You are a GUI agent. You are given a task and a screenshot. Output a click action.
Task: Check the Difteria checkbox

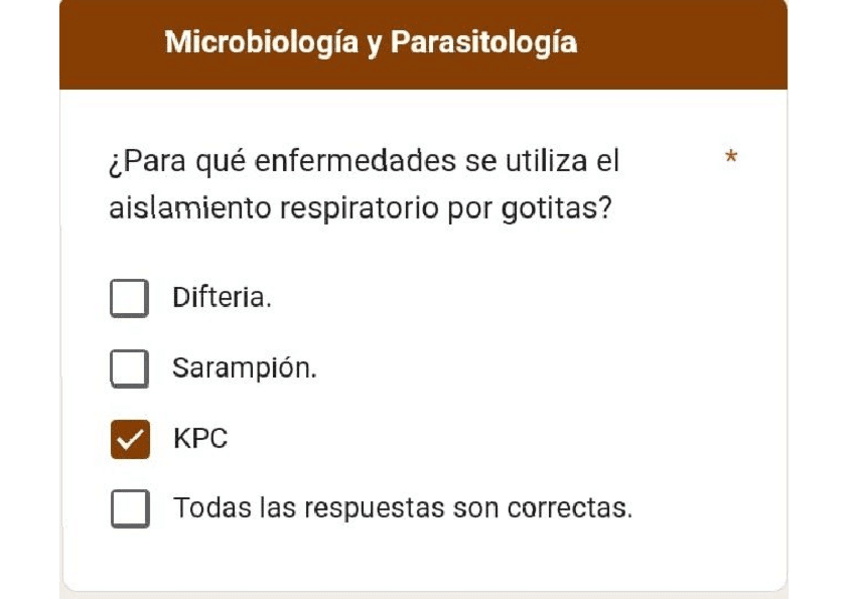click(129, 298)
